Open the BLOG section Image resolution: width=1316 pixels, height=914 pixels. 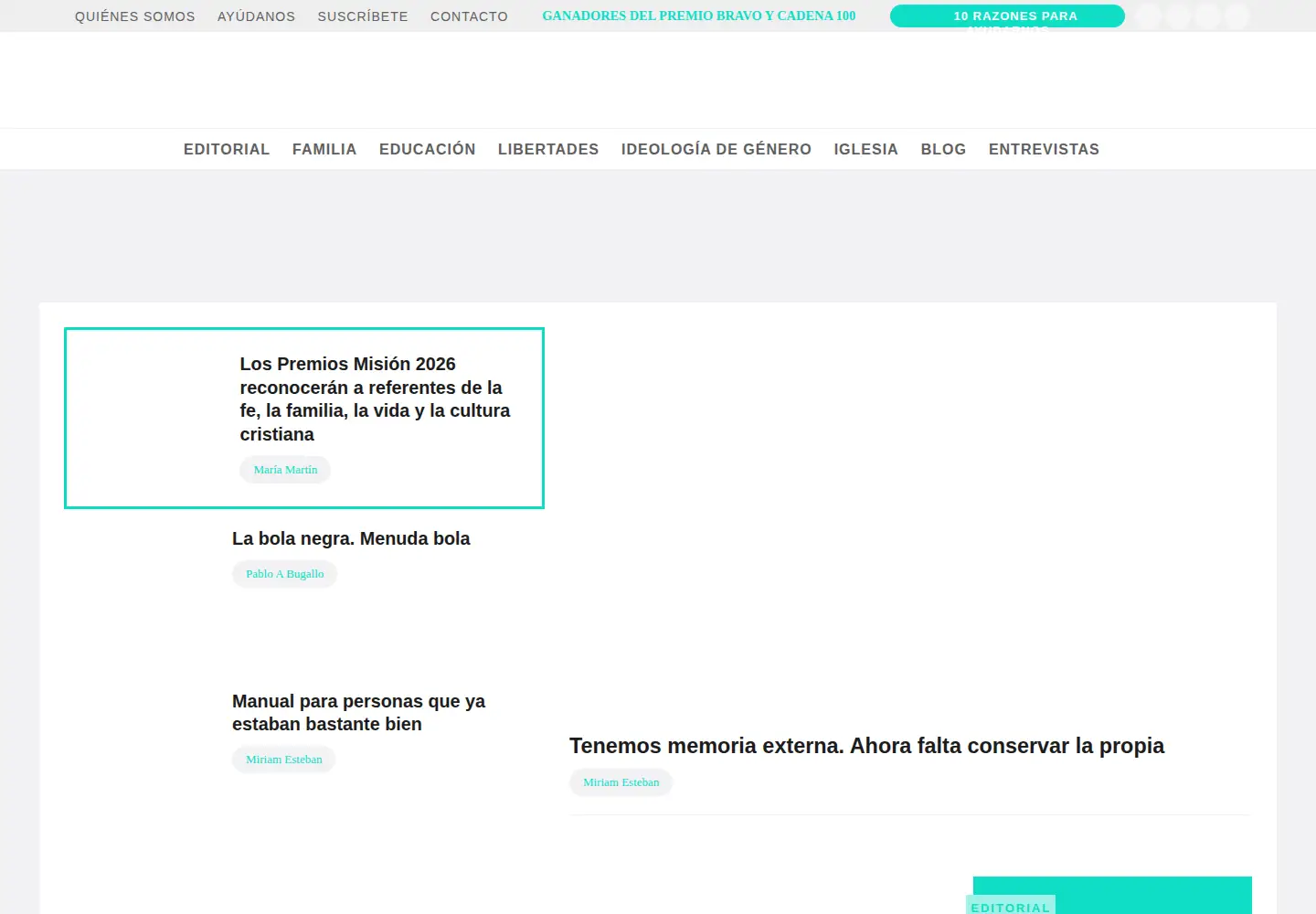click(943, 149)
